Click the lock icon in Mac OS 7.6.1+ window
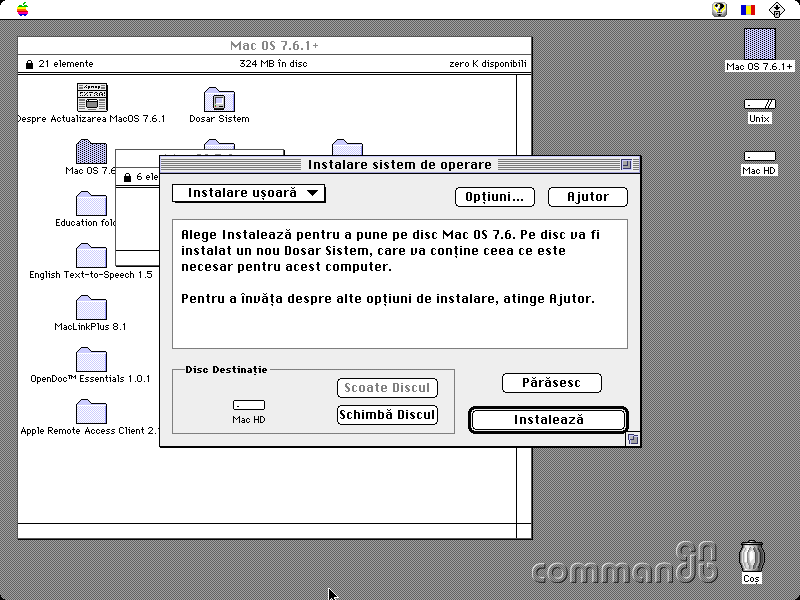 [29, 64]
